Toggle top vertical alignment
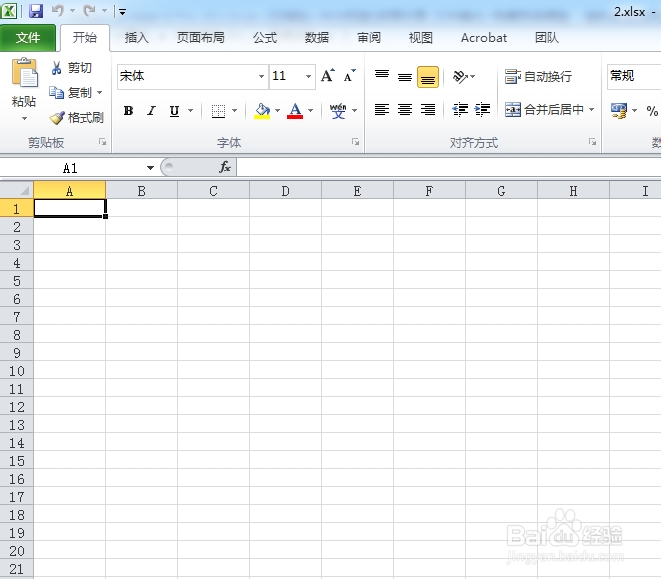This screenshot has height=579, width=661. point(382,76)
